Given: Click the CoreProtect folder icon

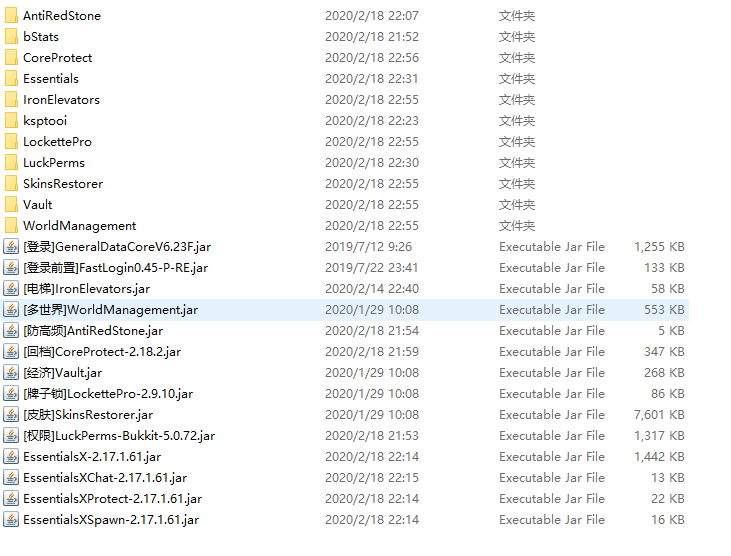Looking at the screenshot, I should tap(11, 57).
